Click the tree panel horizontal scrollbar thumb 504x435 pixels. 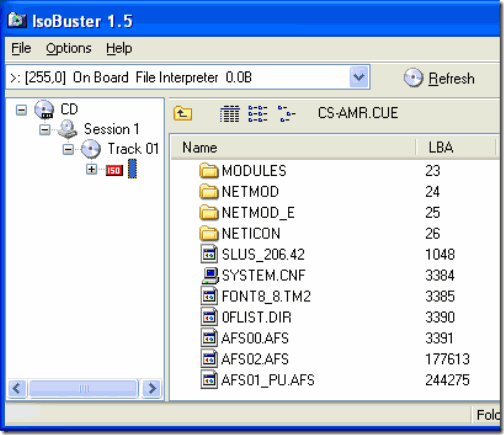point(83,388)
